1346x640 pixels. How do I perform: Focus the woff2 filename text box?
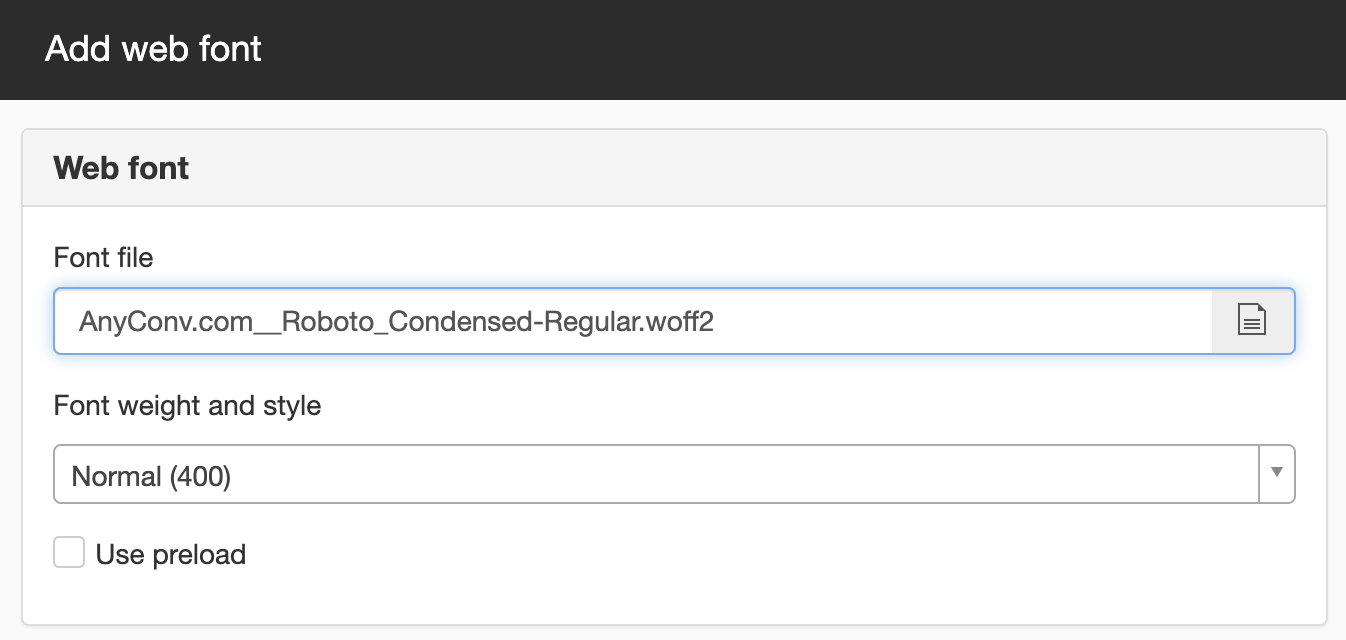click(x=633, y=321)
